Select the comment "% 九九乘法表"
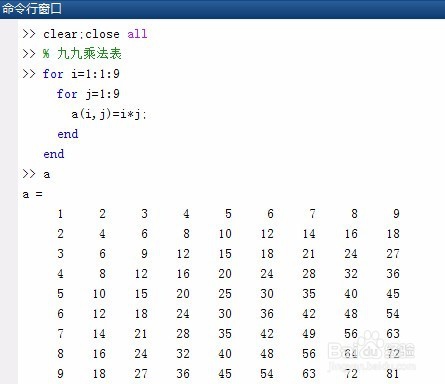Screen dimensions: 445x384 click(x=82, y=54)
